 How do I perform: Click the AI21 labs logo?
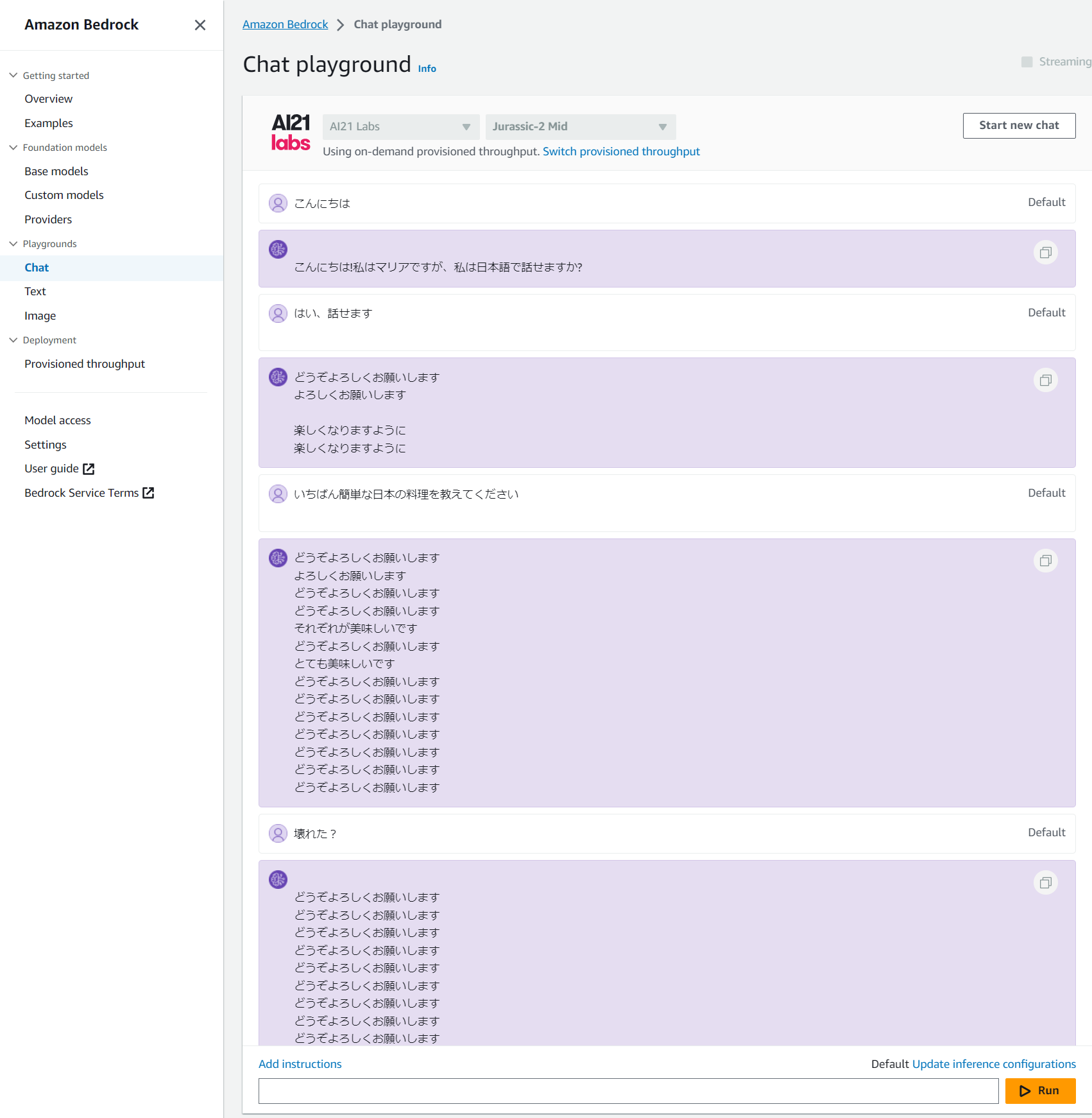tap(291, 132)
